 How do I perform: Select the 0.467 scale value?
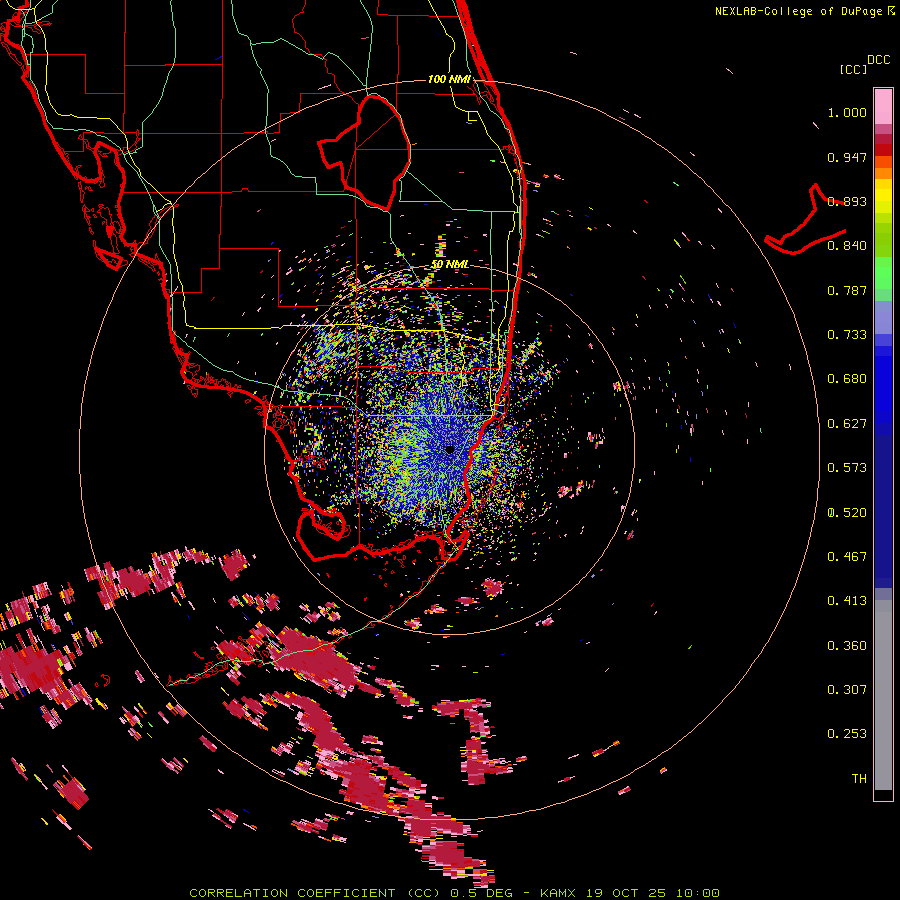(847, 557)
